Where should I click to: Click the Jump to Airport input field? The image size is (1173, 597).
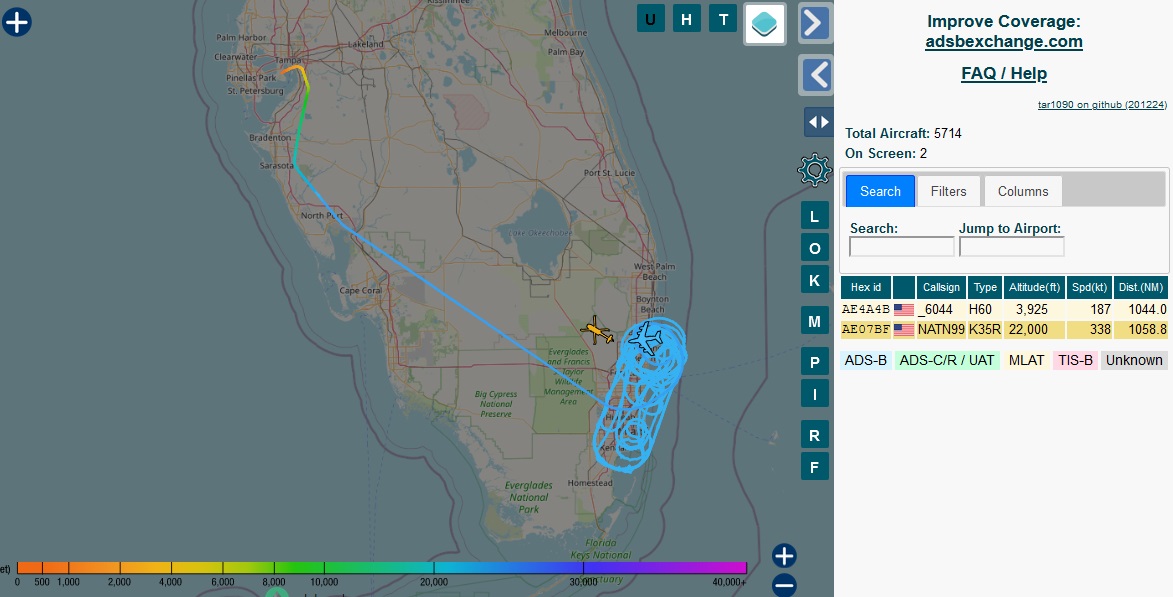(1011, 246)
